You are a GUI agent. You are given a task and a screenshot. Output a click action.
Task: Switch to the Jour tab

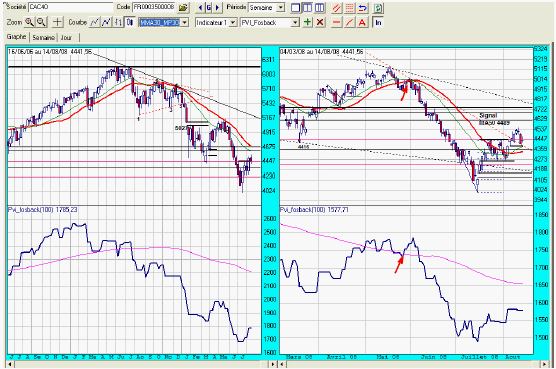pos(66,37)
